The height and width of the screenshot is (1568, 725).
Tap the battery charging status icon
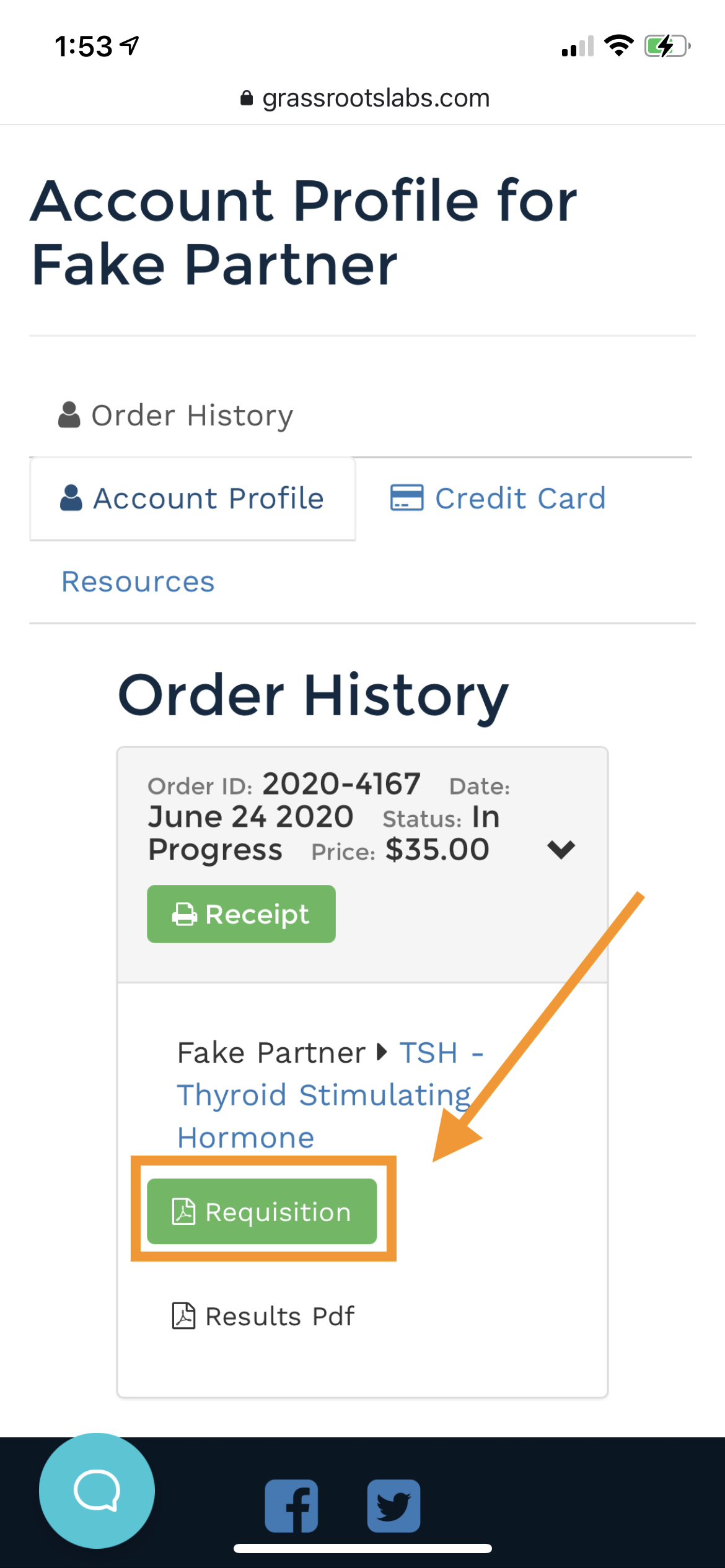(667, 46)
